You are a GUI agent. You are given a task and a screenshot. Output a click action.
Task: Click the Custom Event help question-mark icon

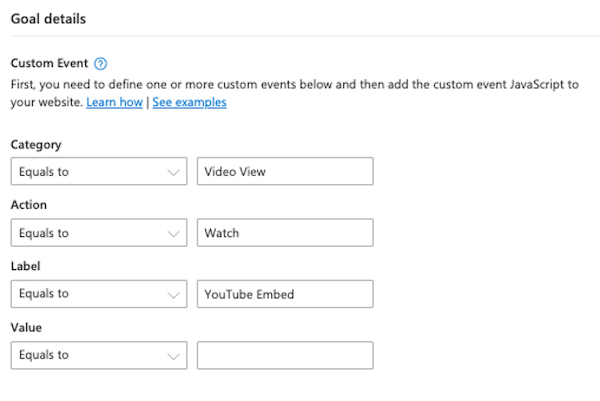coord(100,63)
